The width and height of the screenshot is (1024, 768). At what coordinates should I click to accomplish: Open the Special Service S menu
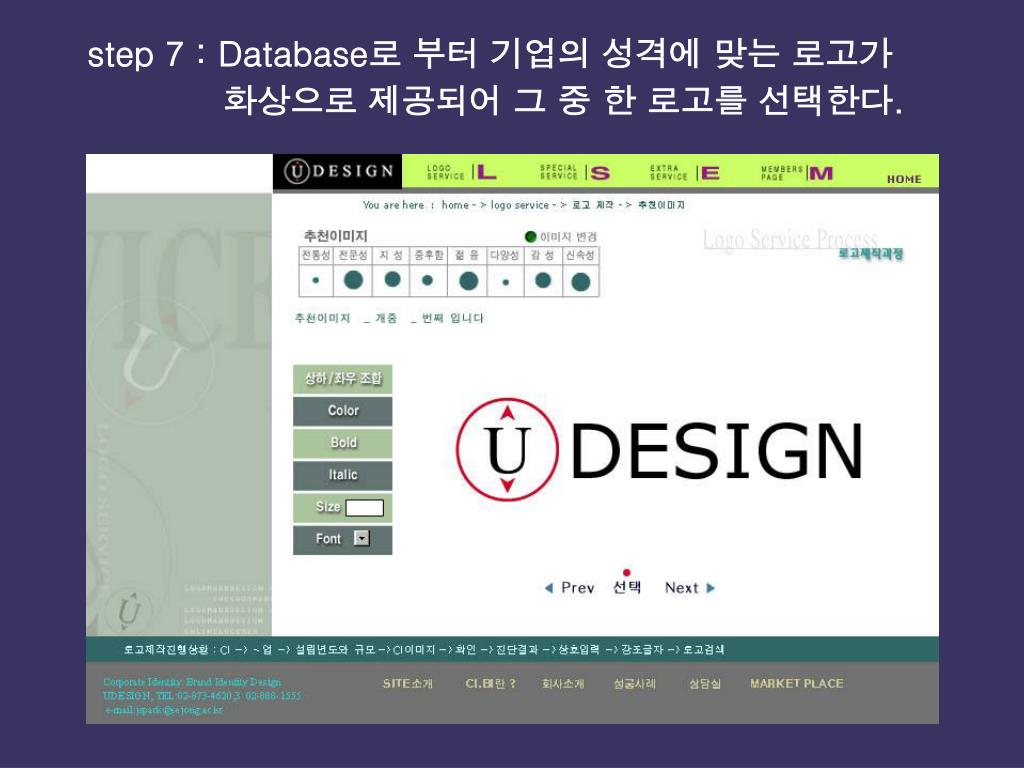click(x=575, y=172)
